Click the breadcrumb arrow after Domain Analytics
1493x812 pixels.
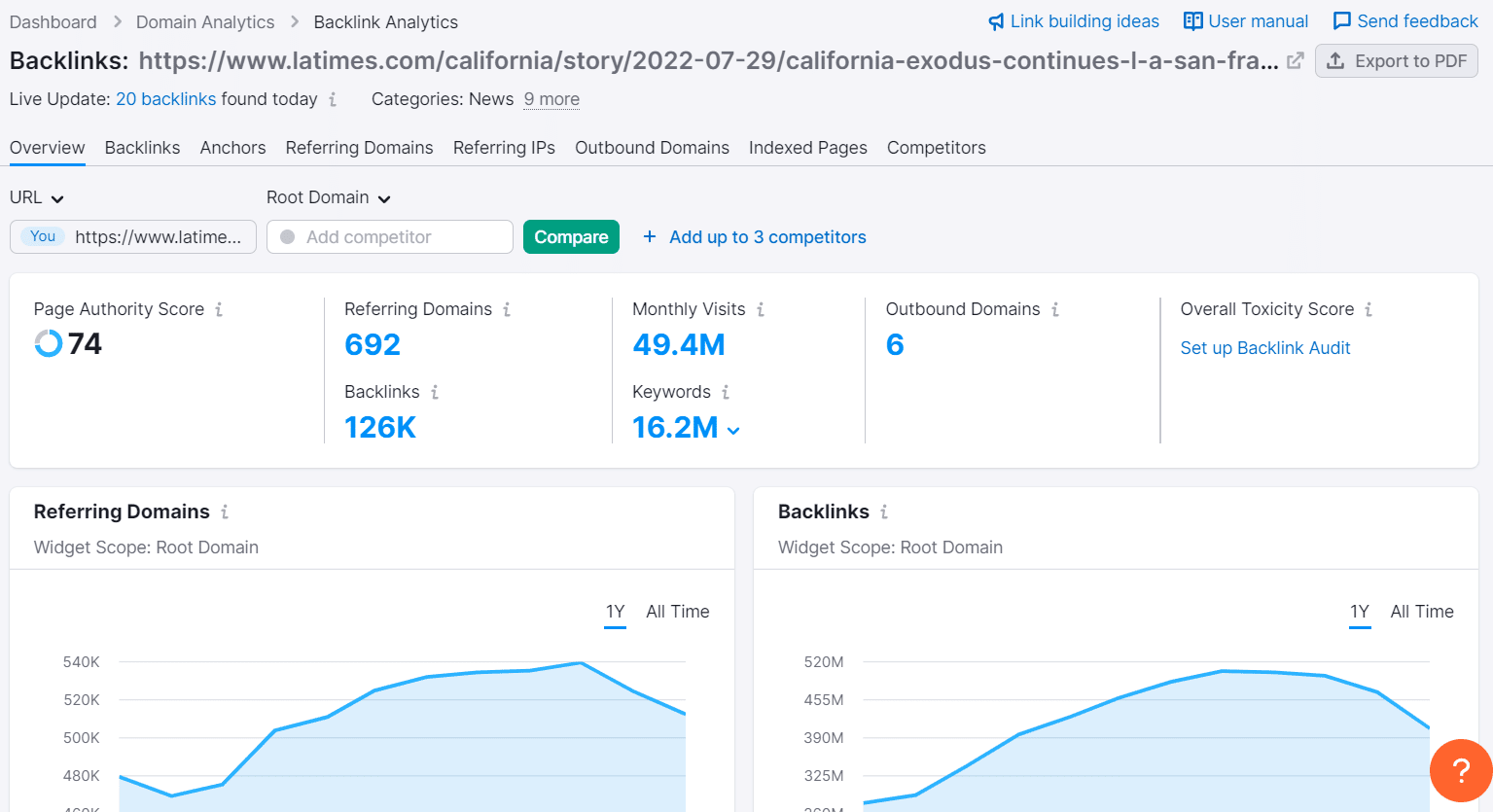click(x=295, y=21)
